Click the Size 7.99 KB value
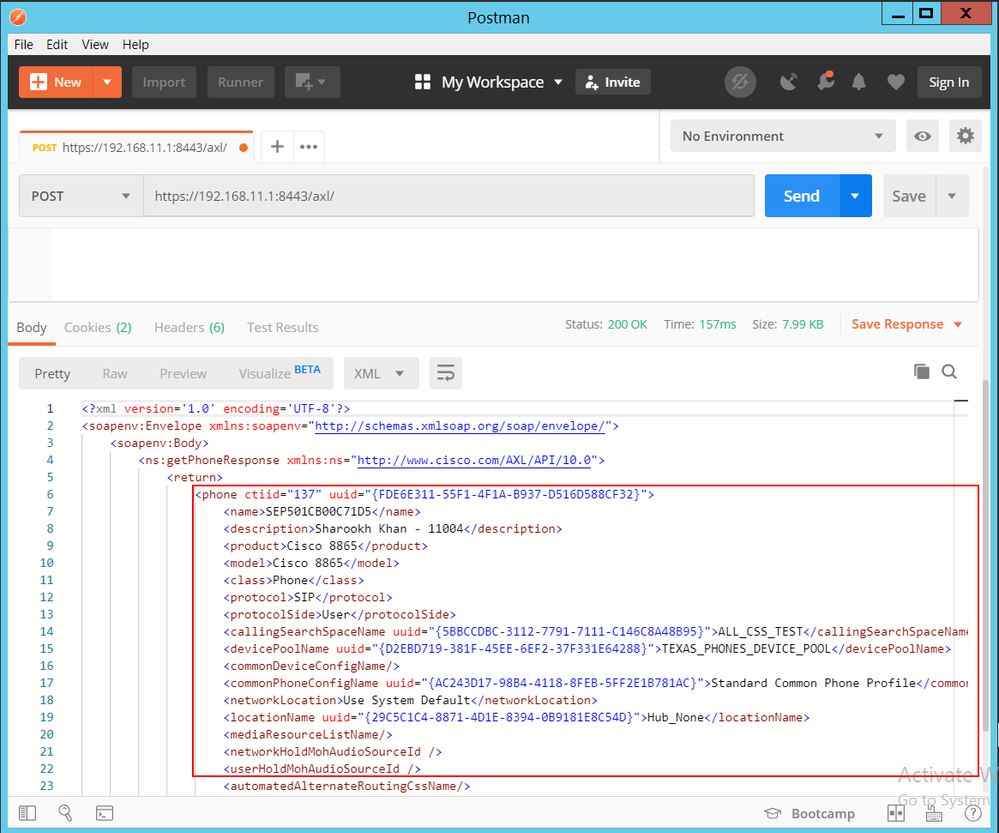Viewport: 999px width, 833px height. tap(803, 324)
